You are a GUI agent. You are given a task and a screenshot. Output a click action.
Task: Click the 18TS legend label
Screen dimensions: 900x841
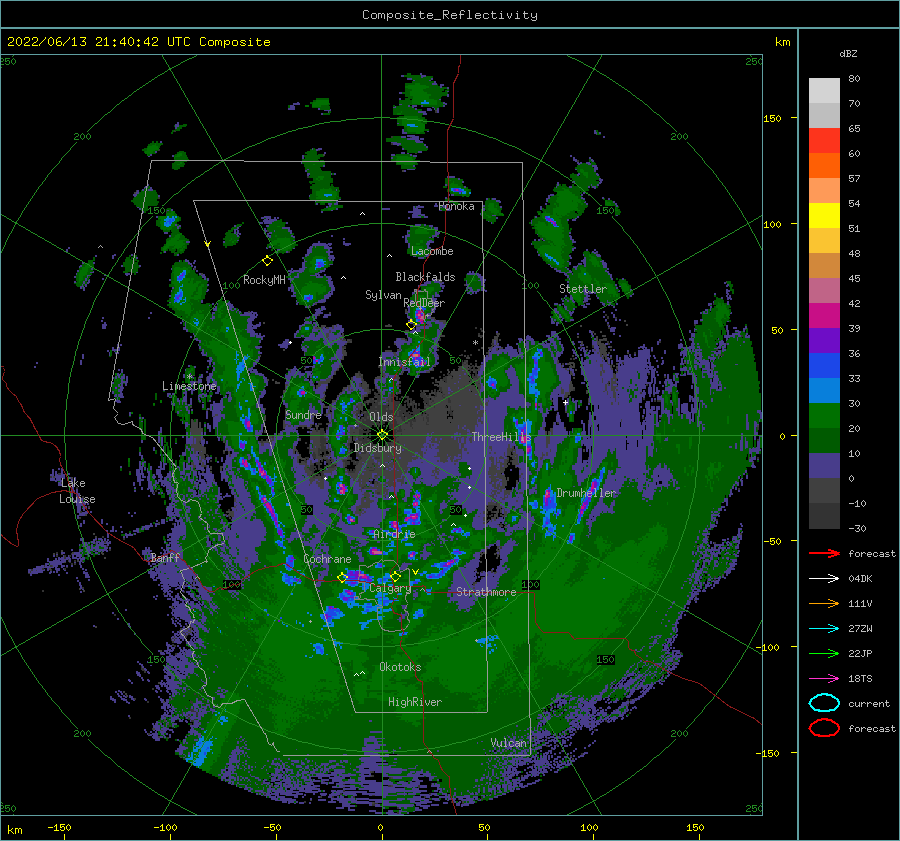pos(860,679)
